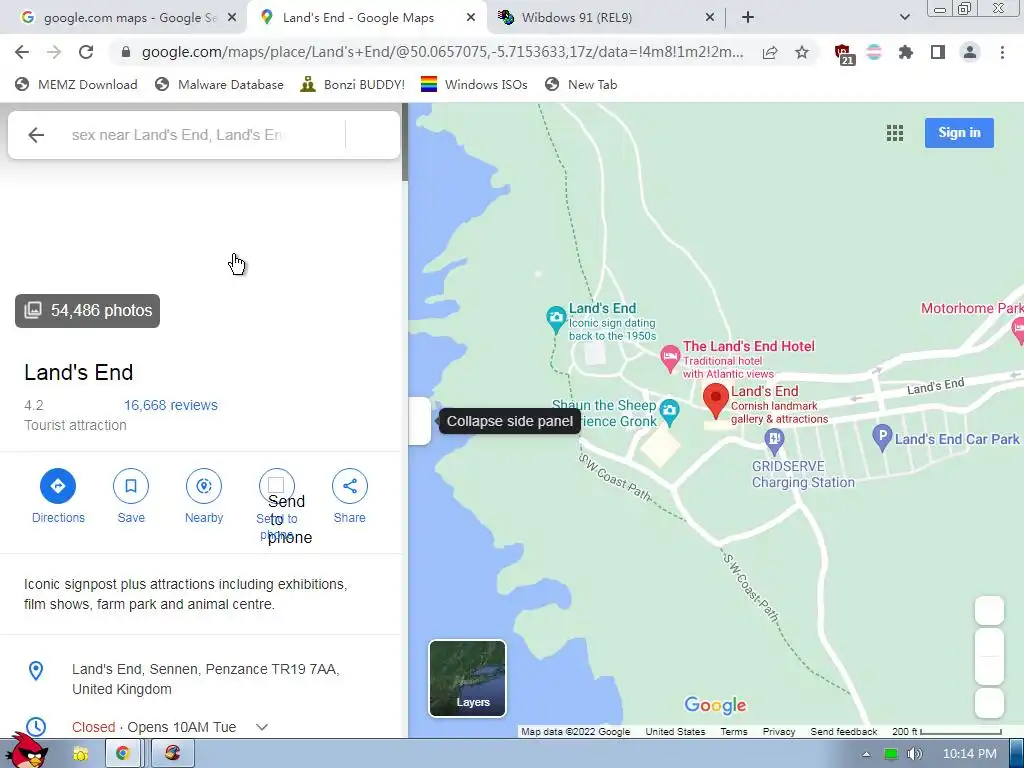Image resolution: width=1024 pixels, height=768 pixels.
Task: Close the Wibdows 91 tab
Action: coord(710,18)
